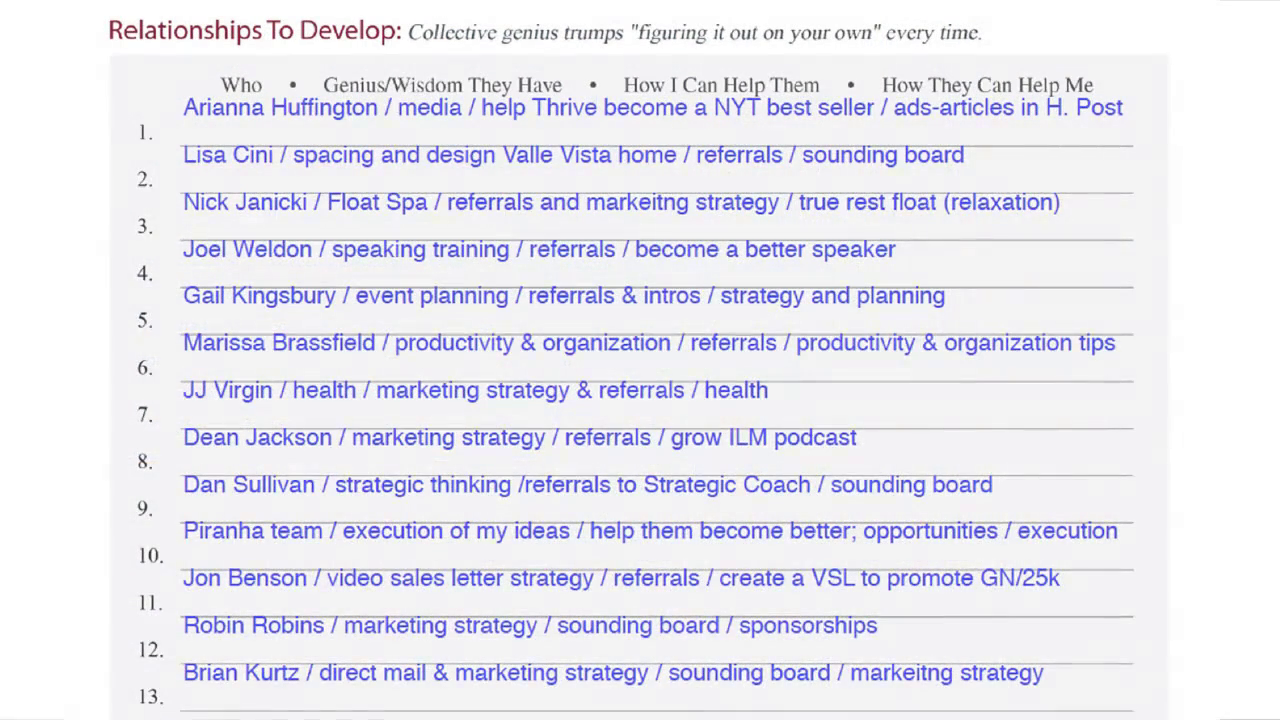The width and height of the screenshot is (1280, 720).
Task: Click the Dan Sullivan strategic thinking entry
Action: [x=588, y=484]
